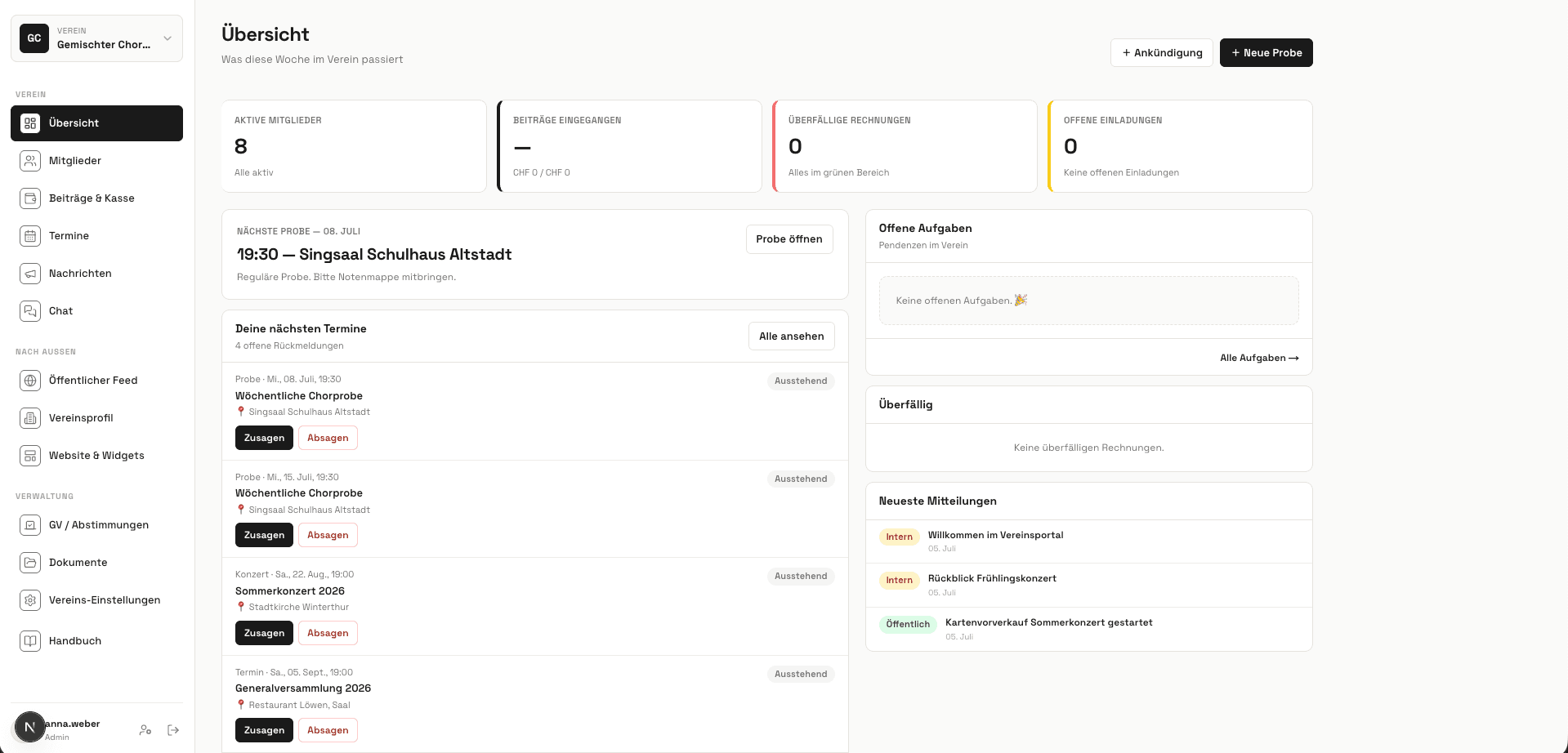
Task: Click the Website & Widgets layout icon
Action: coord(30,456)
